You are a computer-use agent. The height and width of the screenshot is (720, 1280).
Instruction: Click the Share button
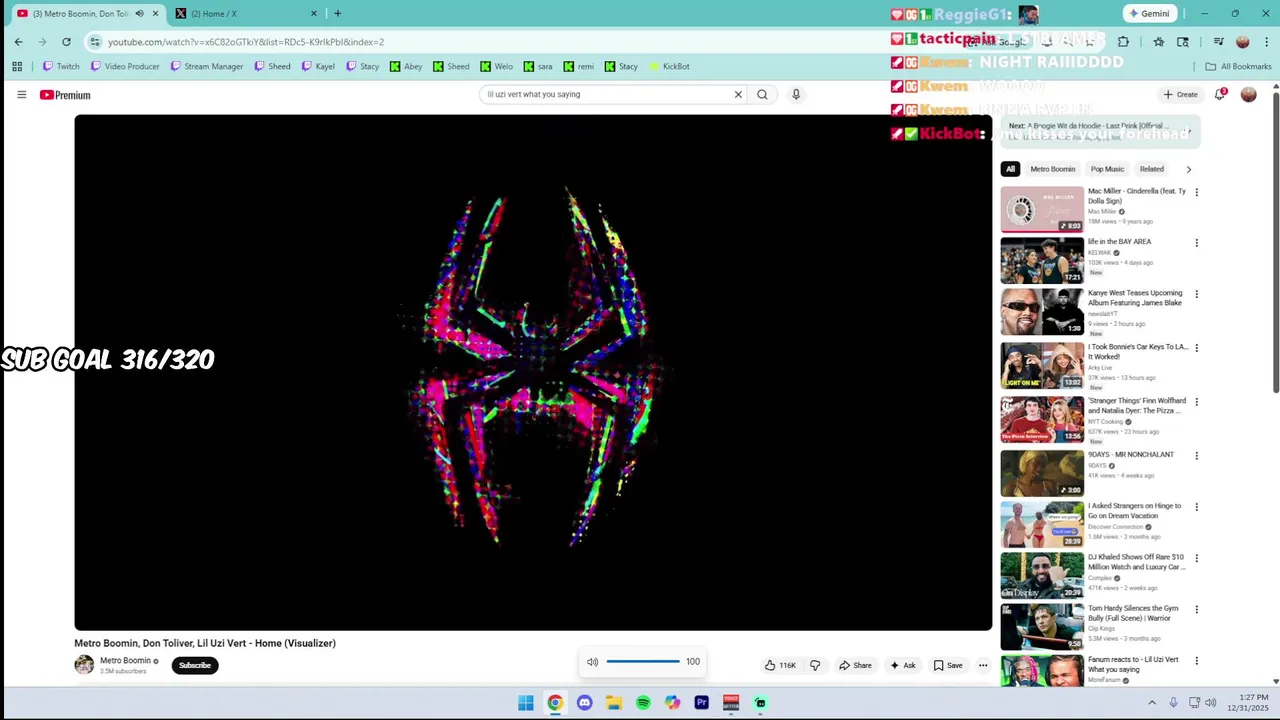pos(855,665)
